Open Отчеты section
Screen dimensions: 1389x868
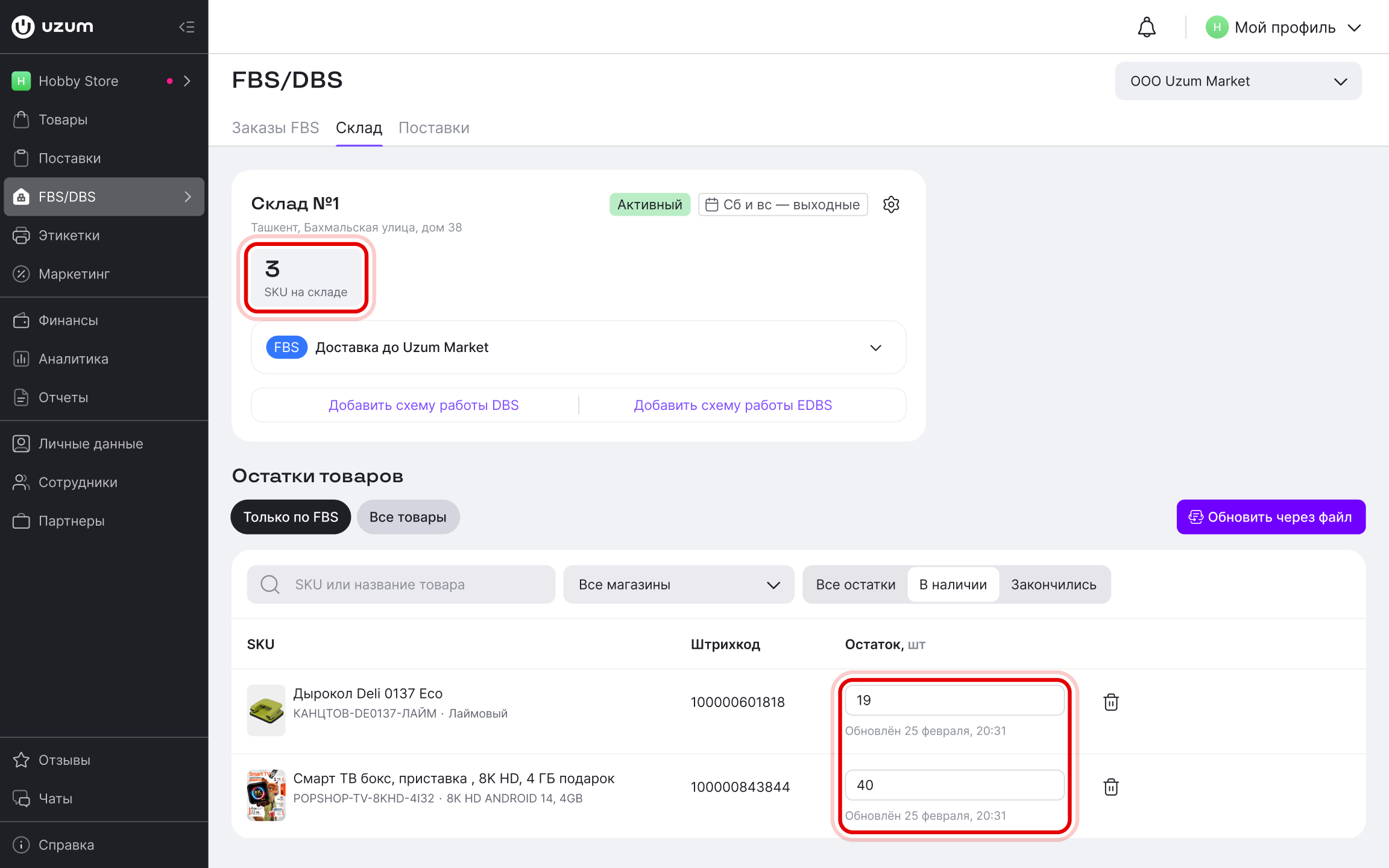pos(104,397)
